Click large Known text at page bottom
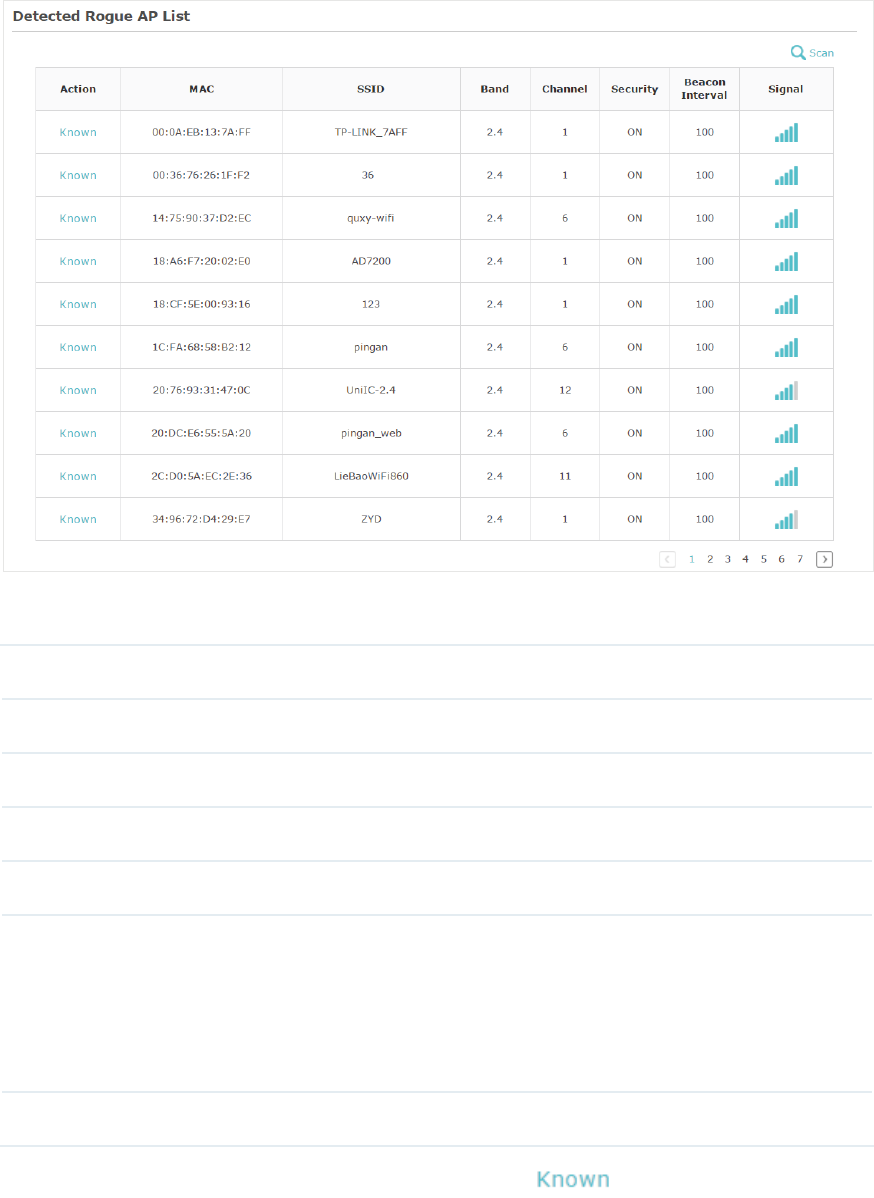Screen dimensions: 874x1198 click(x=573, y=1179)
